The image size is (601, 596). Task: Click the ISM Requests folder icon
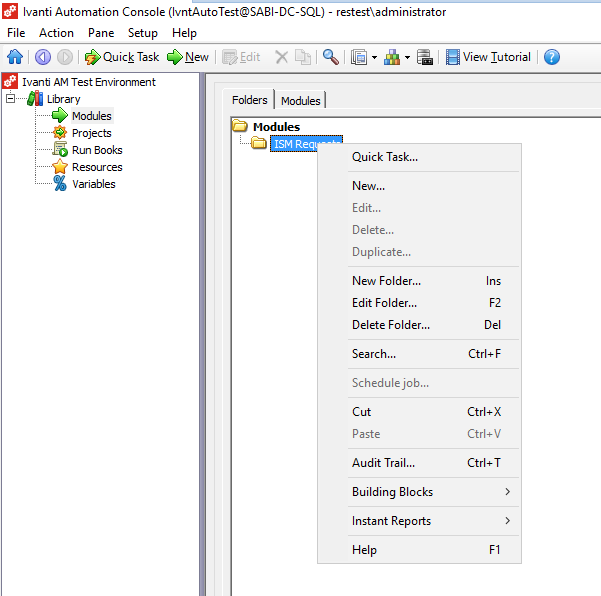[x=259, y=143]
